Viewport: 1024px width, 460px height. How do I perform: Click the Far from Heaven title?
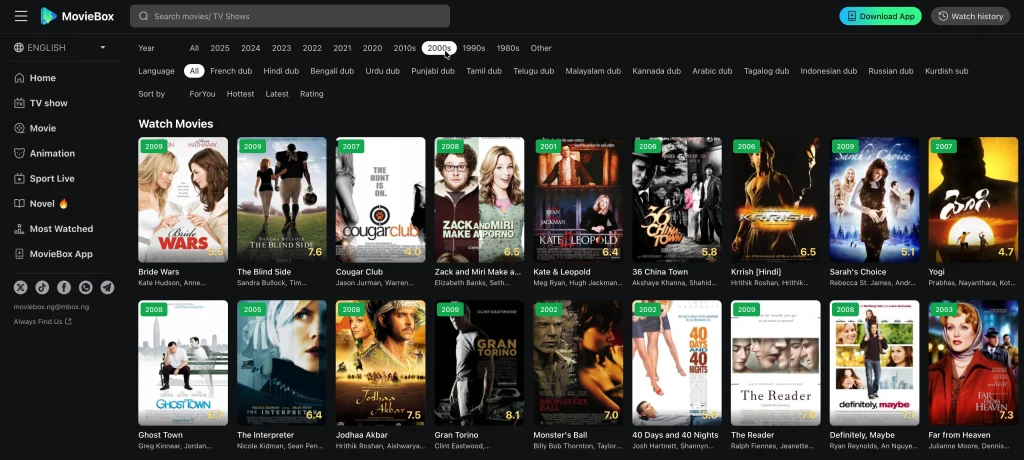pyautogui.click(x=959, y=435)
